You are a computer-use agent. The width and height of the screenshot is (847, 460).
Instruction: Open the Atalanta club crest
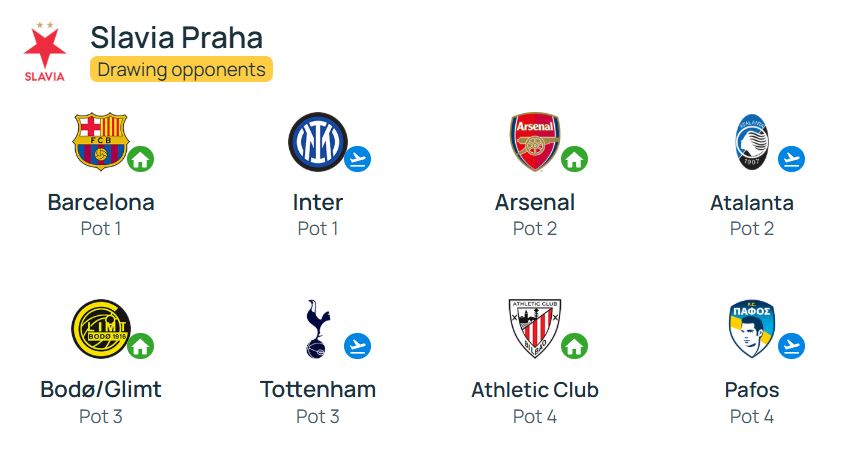pos(752,142)
